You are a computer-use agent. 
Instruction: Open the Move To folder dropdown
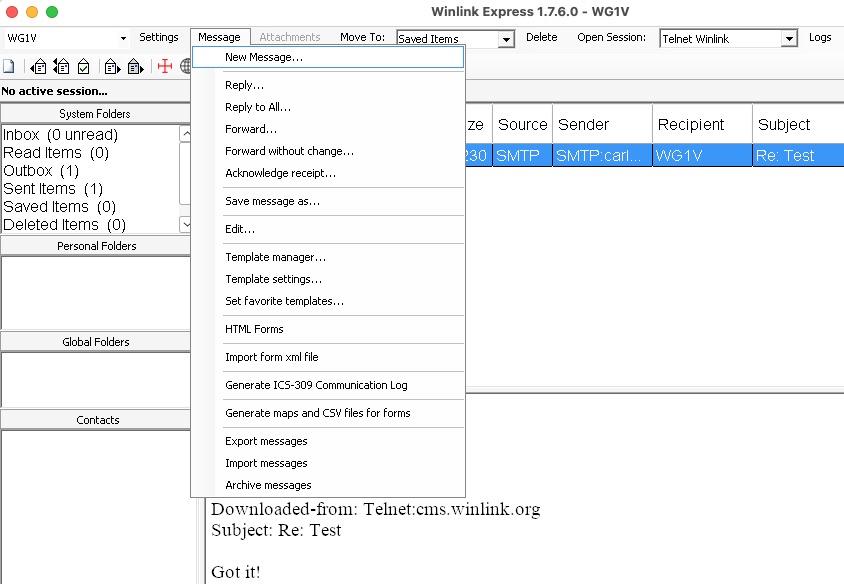506,39
